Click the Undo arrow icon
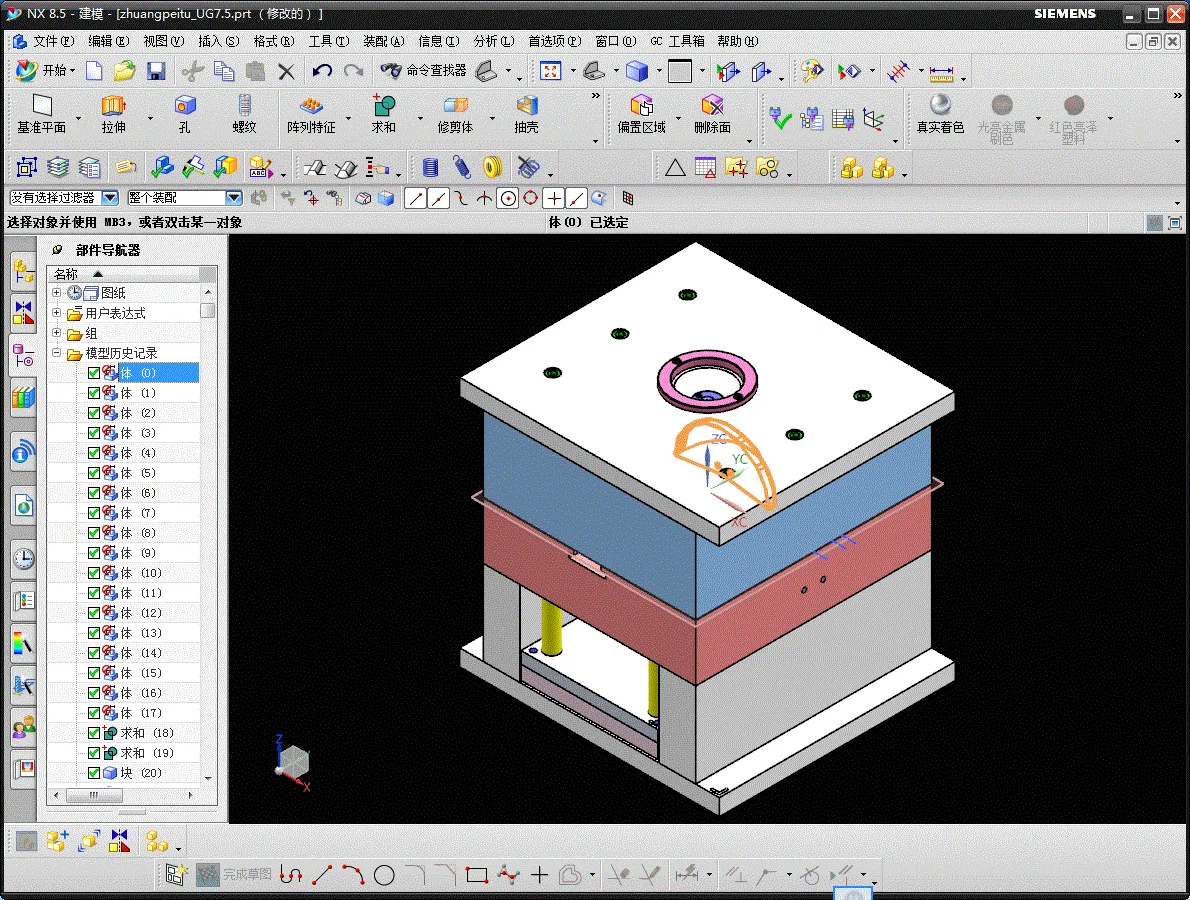 coord(322,71)
